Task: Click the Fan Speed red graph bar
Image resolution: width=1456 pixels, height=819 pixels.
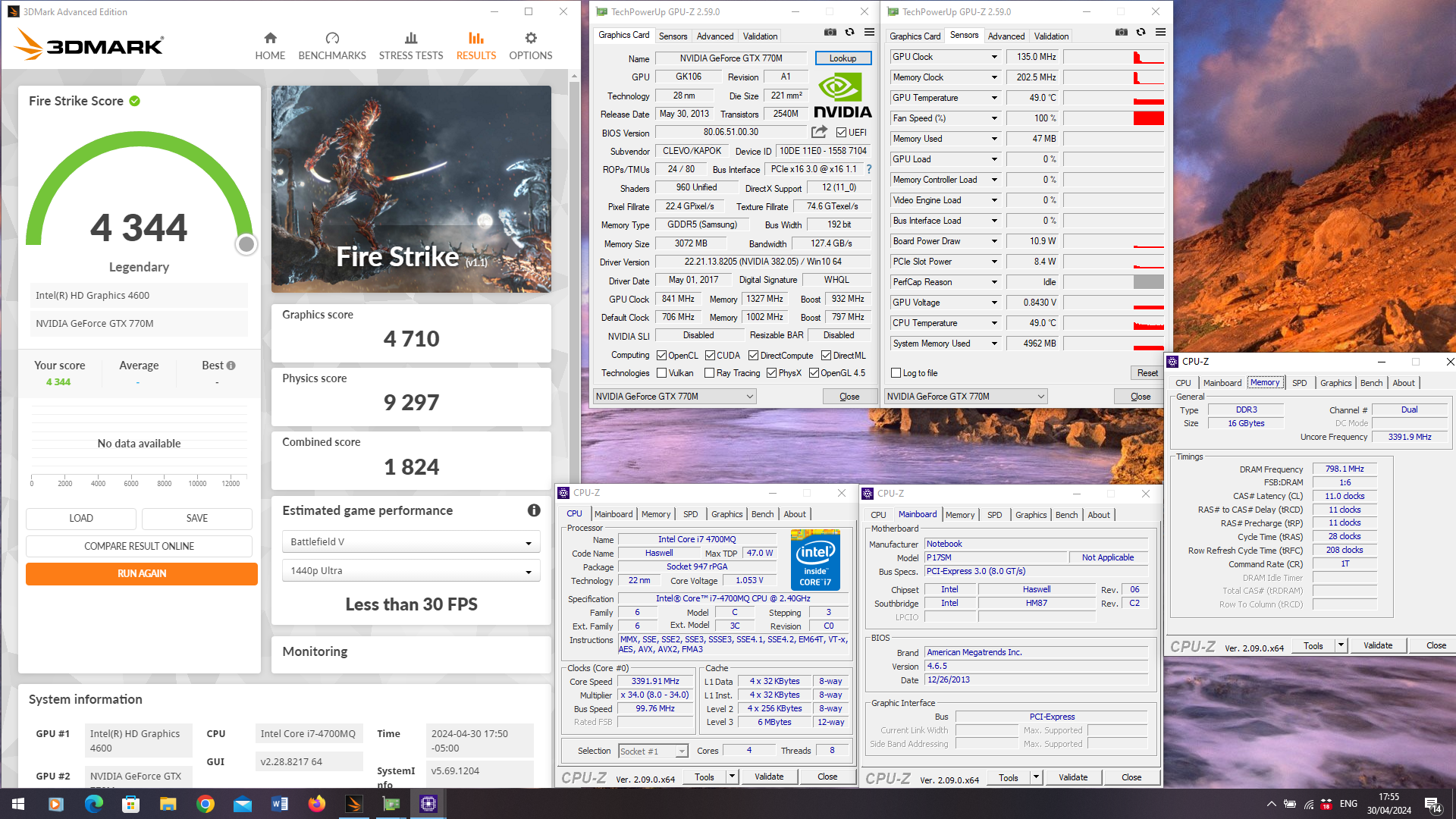Action: point(1148,118)
